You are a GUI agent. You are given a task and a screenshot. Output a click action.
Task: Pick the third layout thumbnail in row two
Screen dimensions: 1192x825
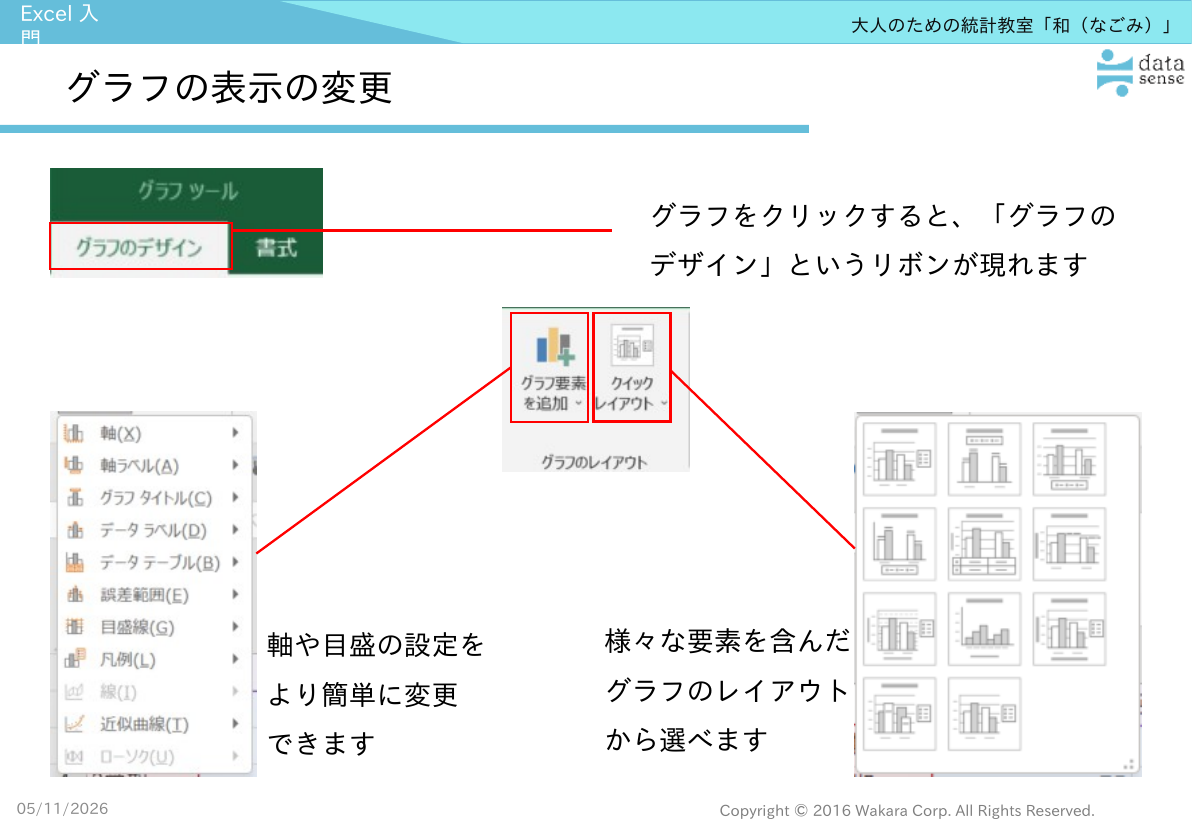(x=1069, y=544)
